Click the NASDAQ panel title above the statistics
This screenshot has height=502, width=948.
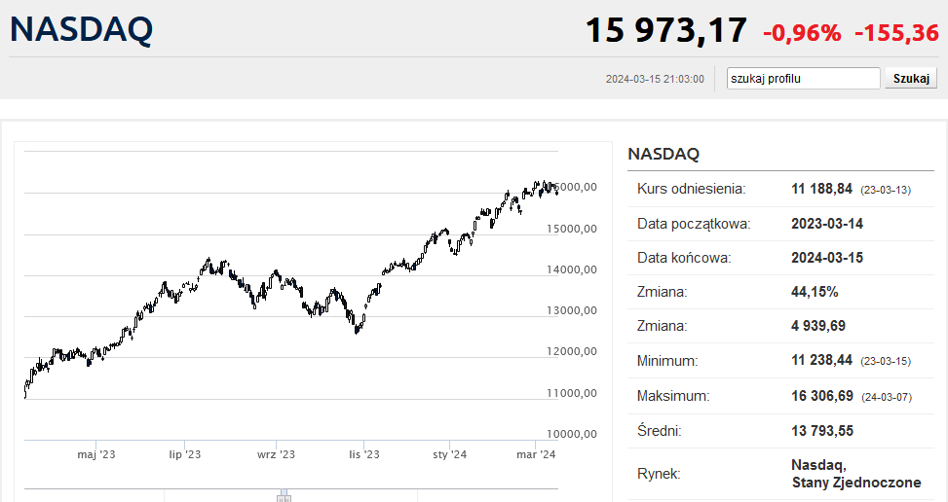coord(663,154)
